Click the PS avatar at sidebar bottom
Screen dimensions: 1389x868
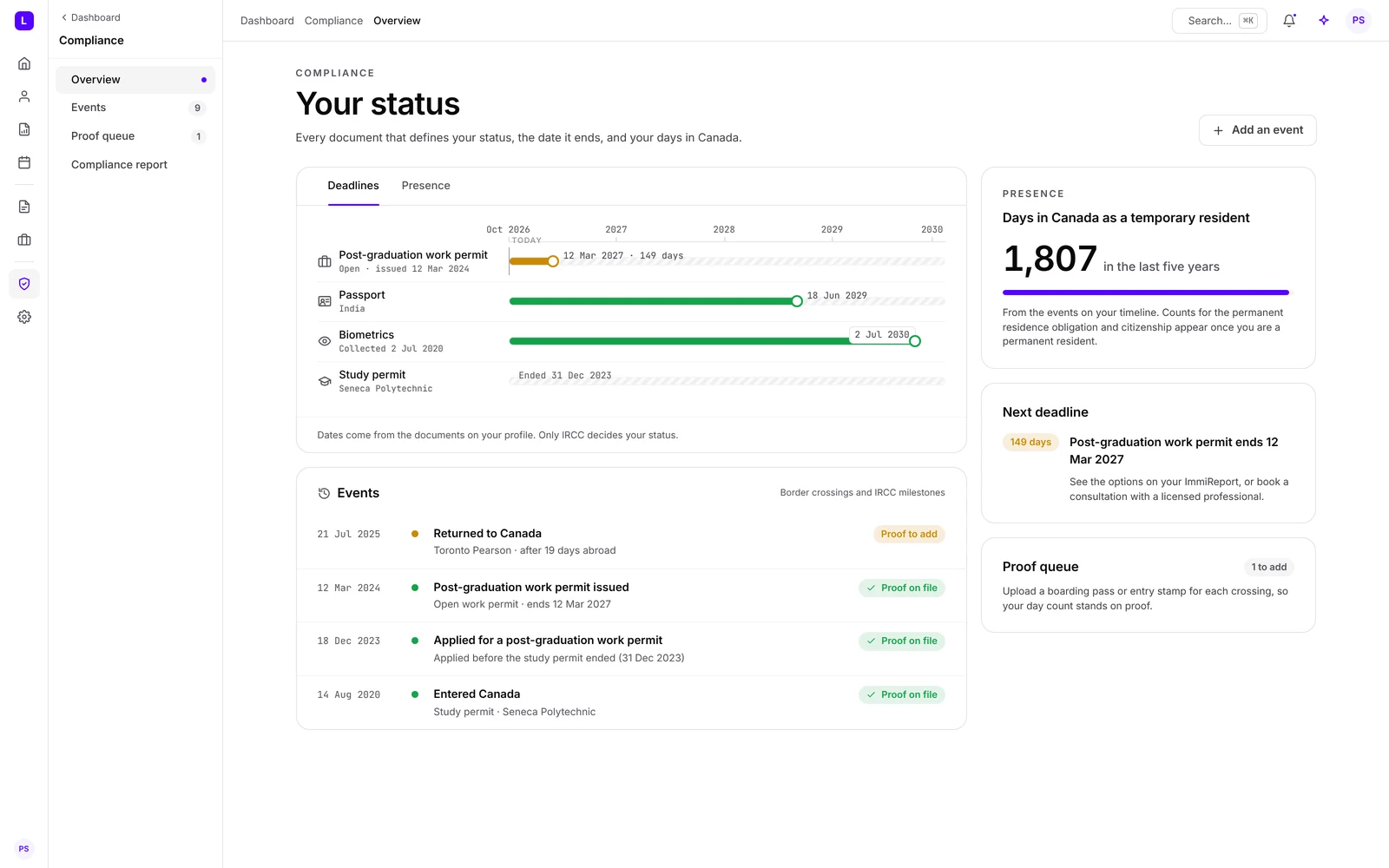(24, 849)
